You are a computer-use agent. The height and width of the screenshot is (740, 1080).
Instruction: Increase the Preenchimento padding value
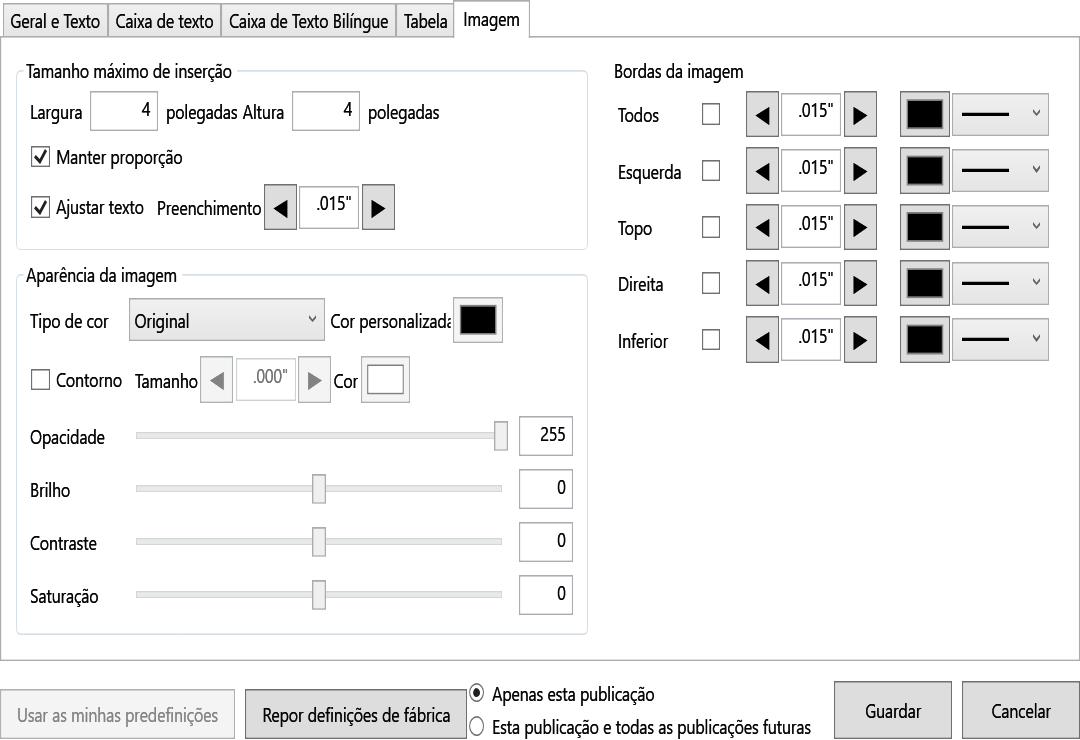coord(378,207)
